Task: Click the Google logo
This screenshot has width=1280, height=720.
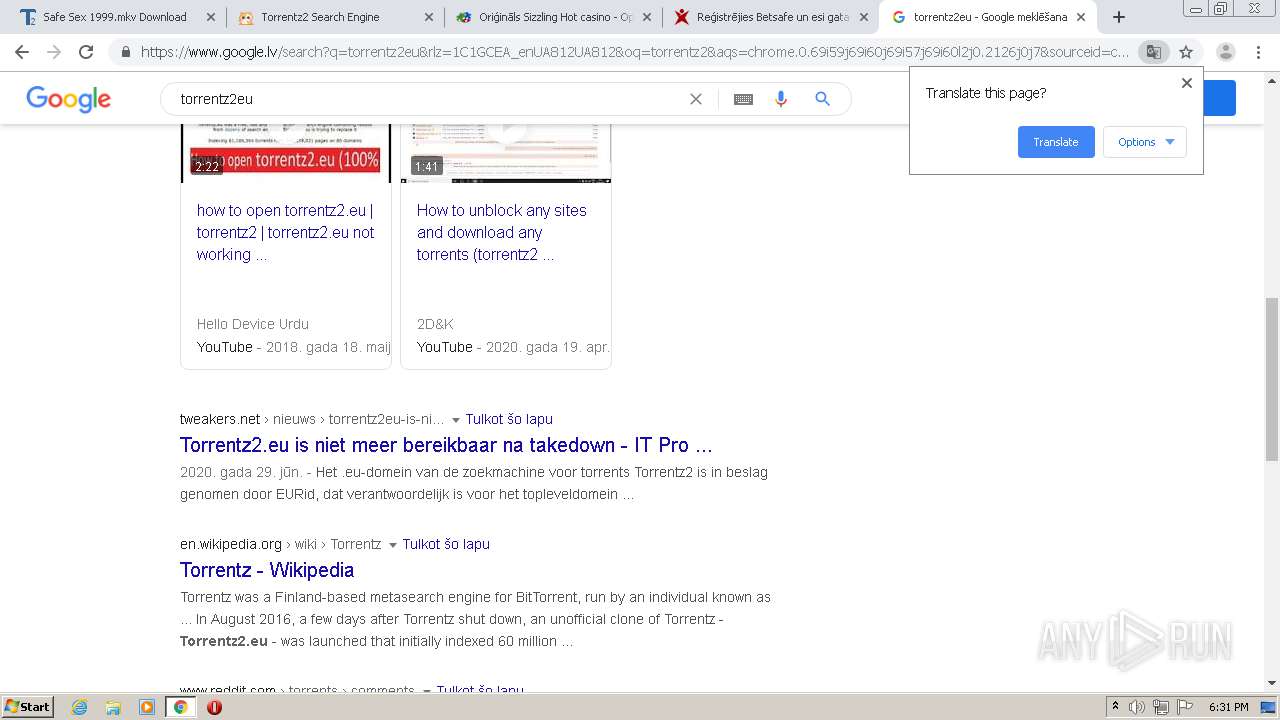Action: point(68,99)
